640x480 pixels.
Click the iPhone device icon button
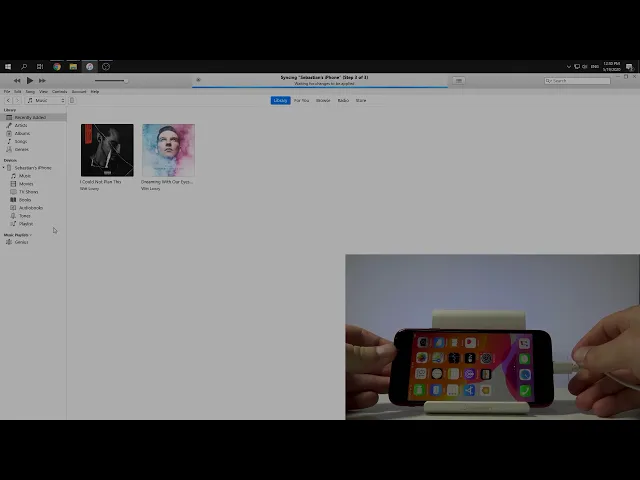71,100
